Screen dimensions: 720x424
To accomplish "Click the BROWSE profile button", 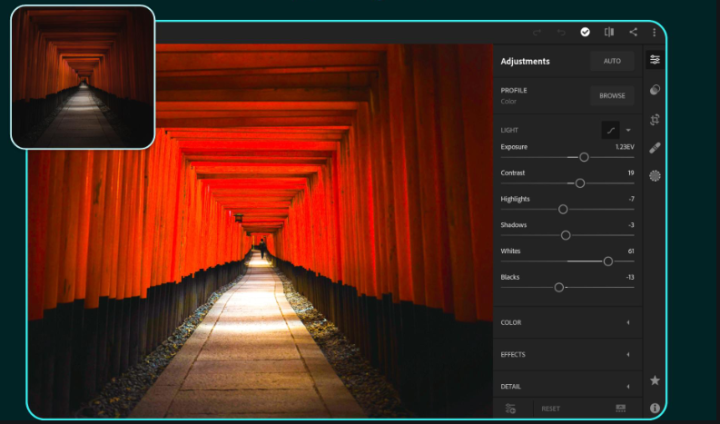I will [612, 96].
